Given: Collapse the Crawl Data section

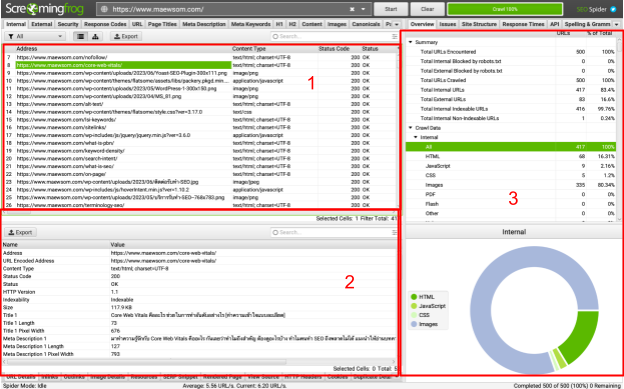Looking at the screenshot, I should (x=410, y=128).
